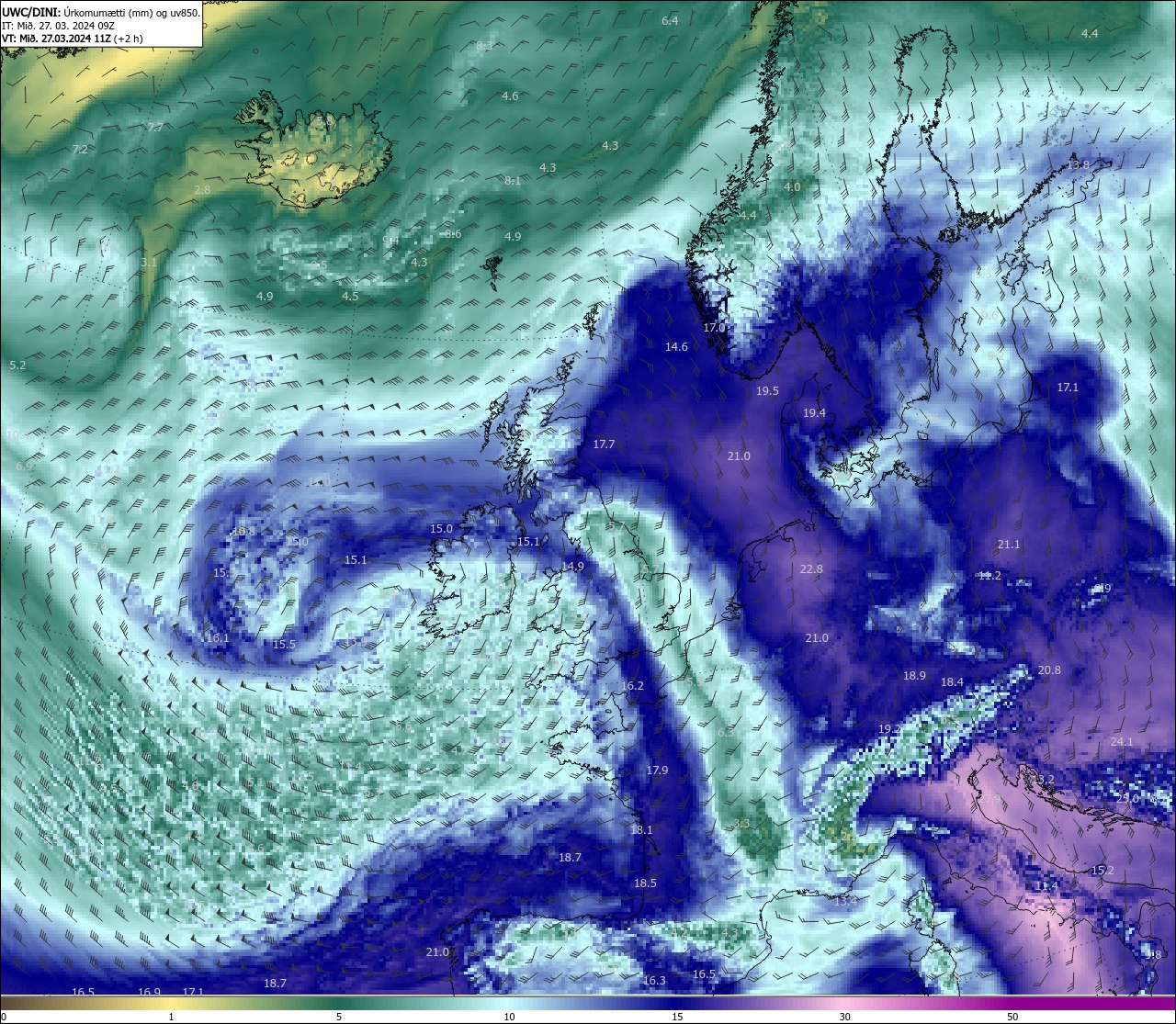
Task: Click the 16.1 value in the Atlantic swirl
Action: (218, 638)
